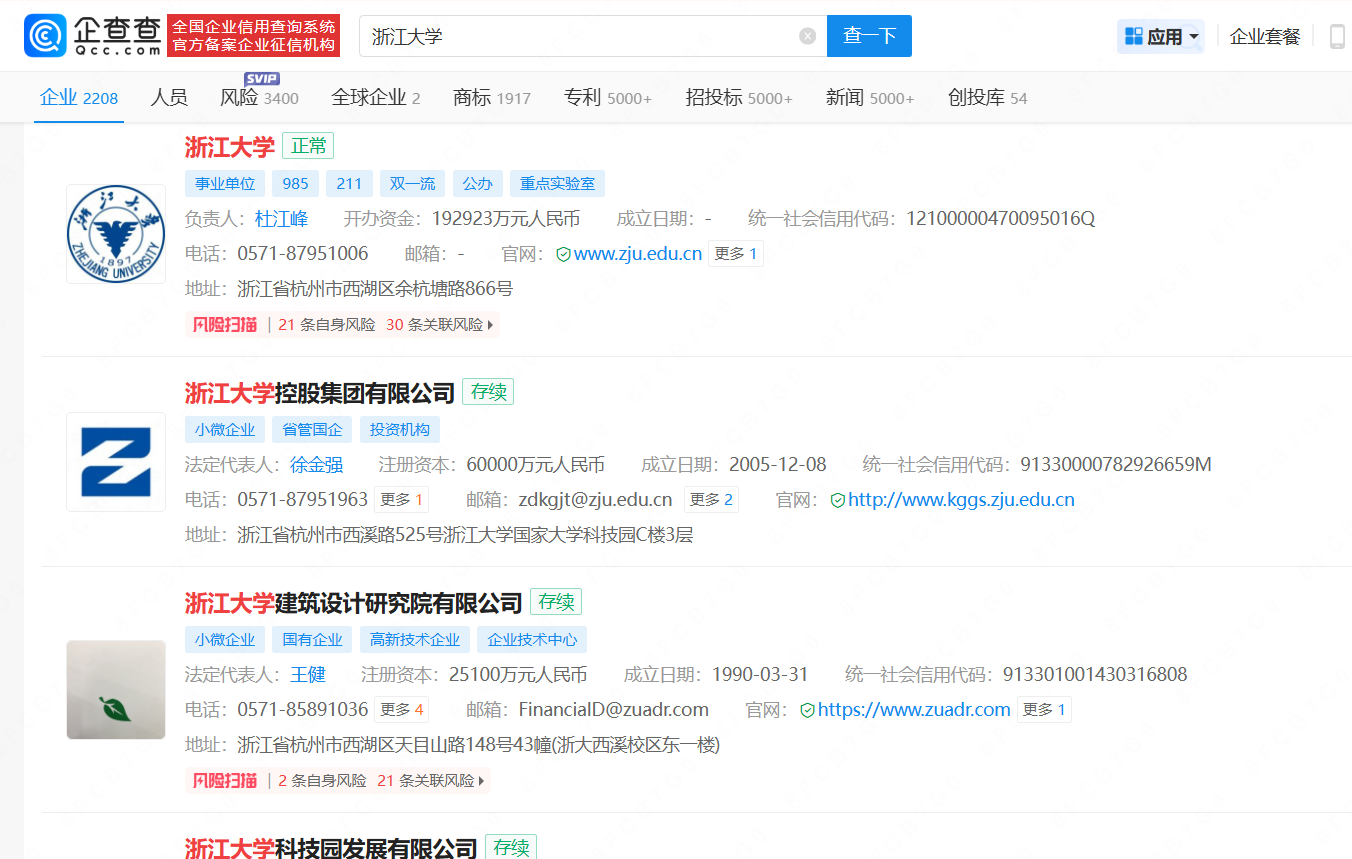
Task: Click the 查一下 search button
Action: (x=869, y=36)
